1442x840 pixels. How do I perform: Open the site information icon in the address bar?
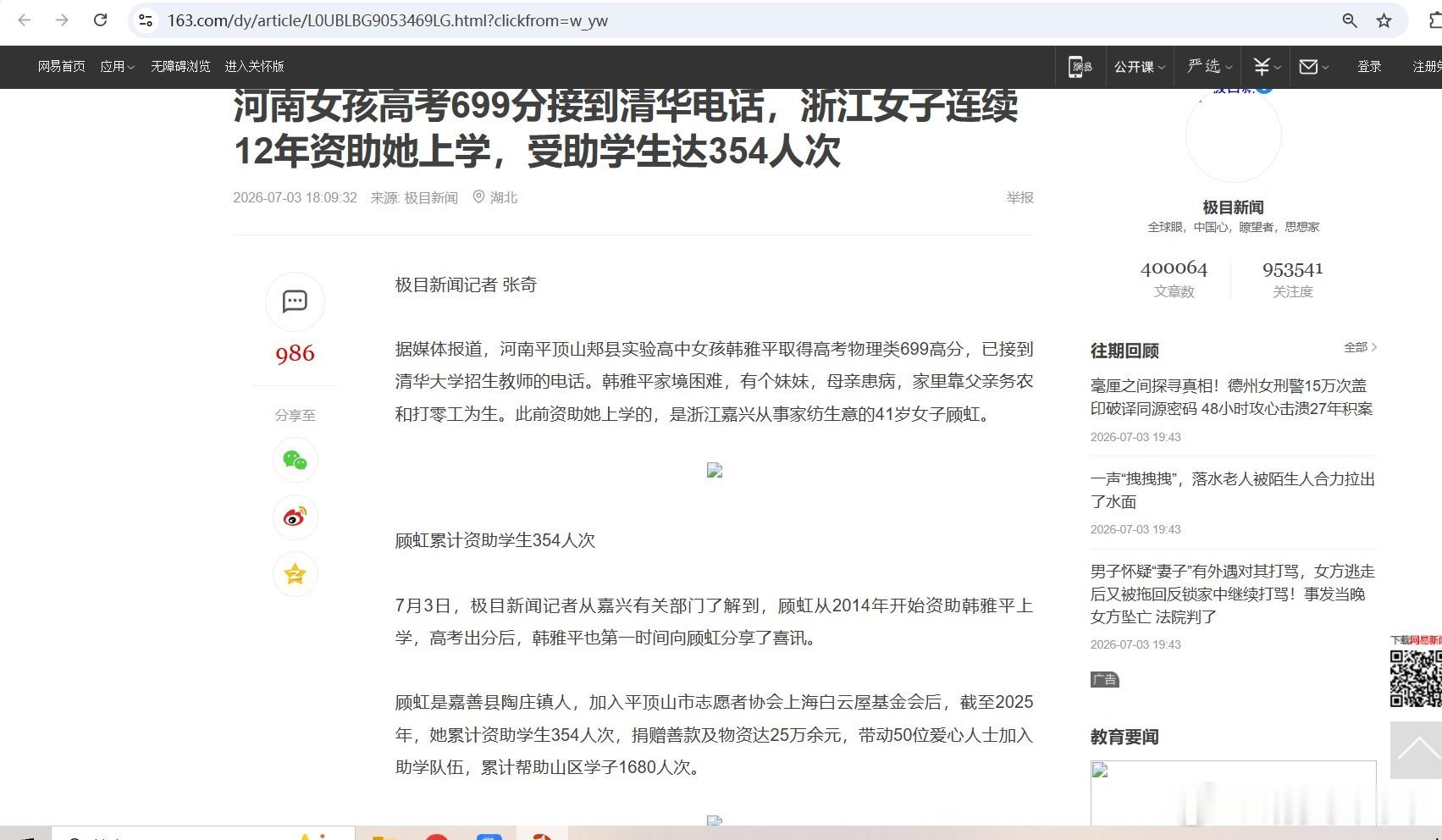[146, 20]
